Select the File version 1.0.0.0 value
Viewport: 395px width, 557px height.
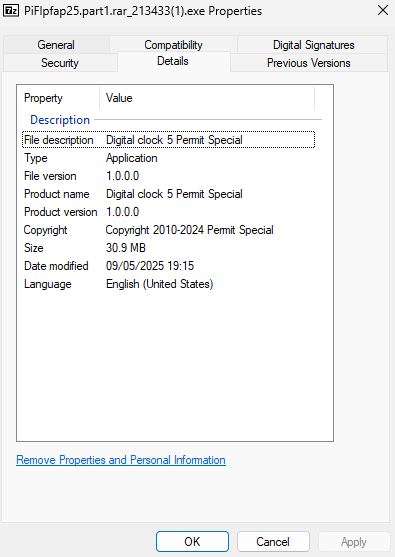point(123,176)
